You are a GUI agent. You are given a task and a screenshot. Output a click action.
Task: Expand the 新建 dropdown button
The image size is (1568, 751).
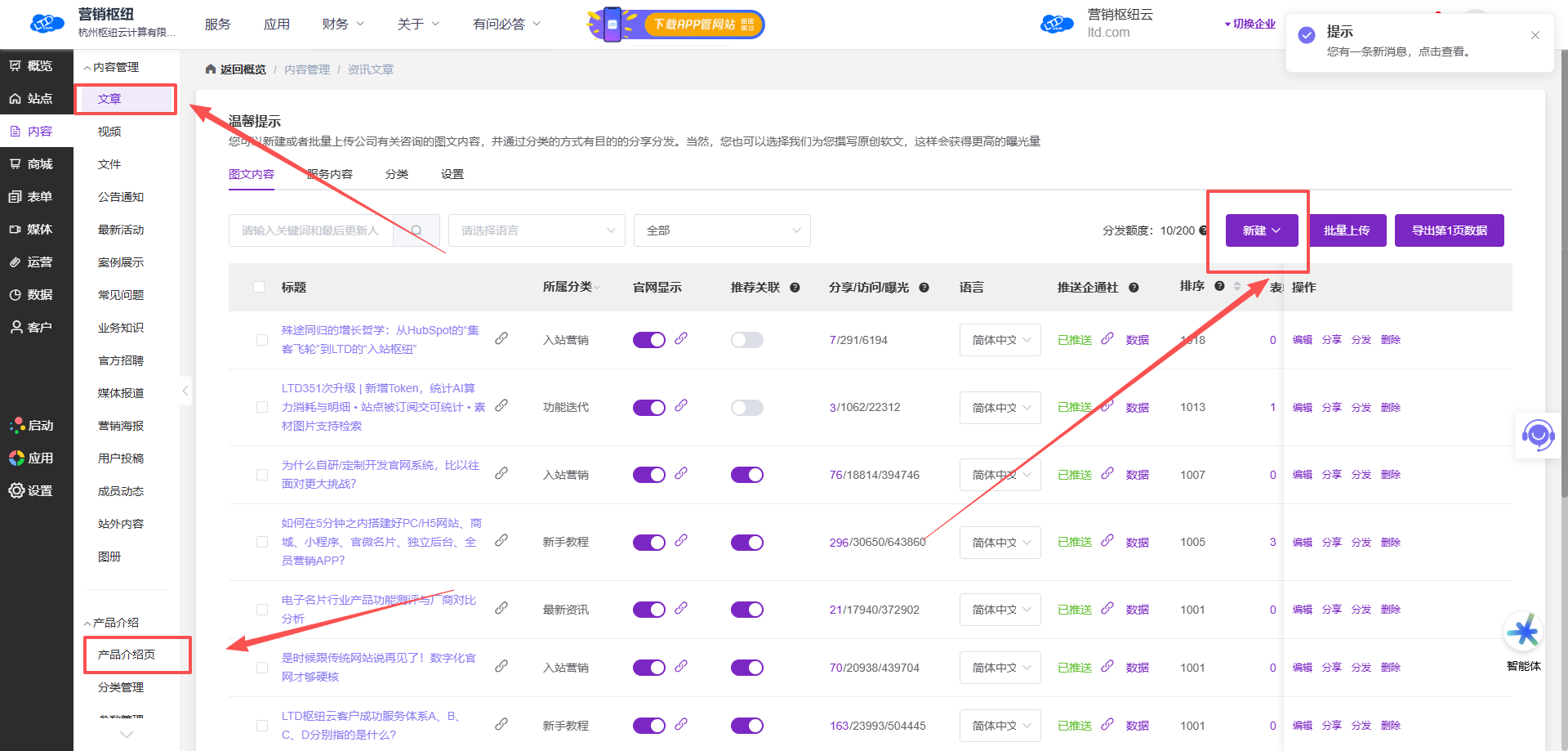(x=1261, y=230)
